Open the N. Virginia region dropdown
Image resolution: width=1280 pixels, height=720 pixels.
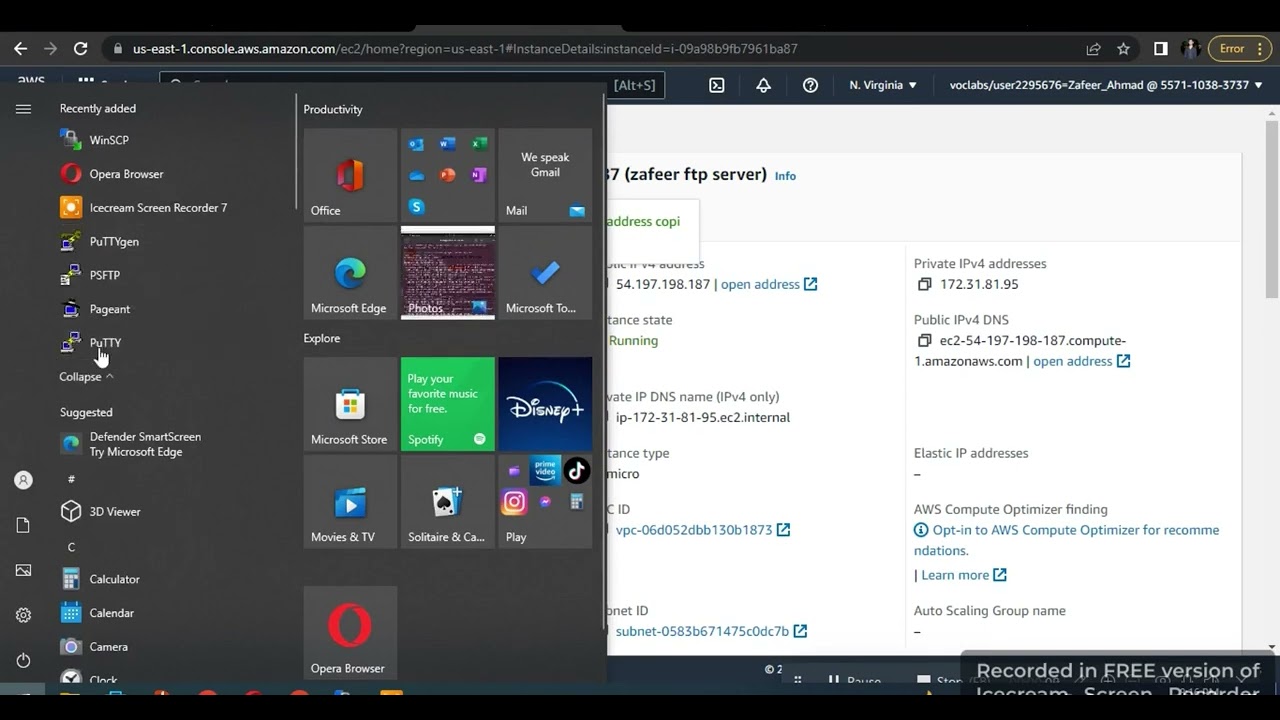(x=883, y=85)
